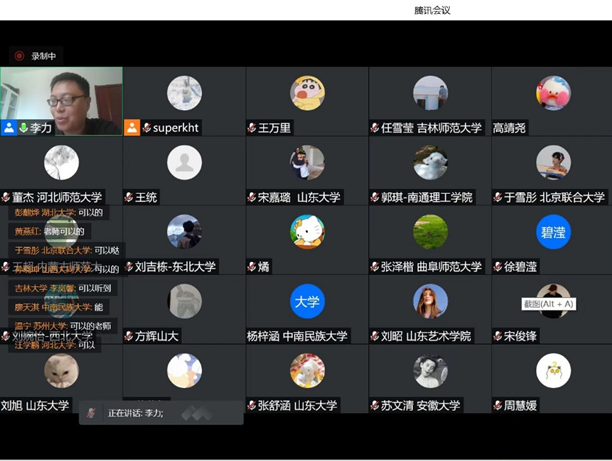Click the 腾讯会议 window title
612x461 pixels.
pyautogui.click(x=432, y=10)
